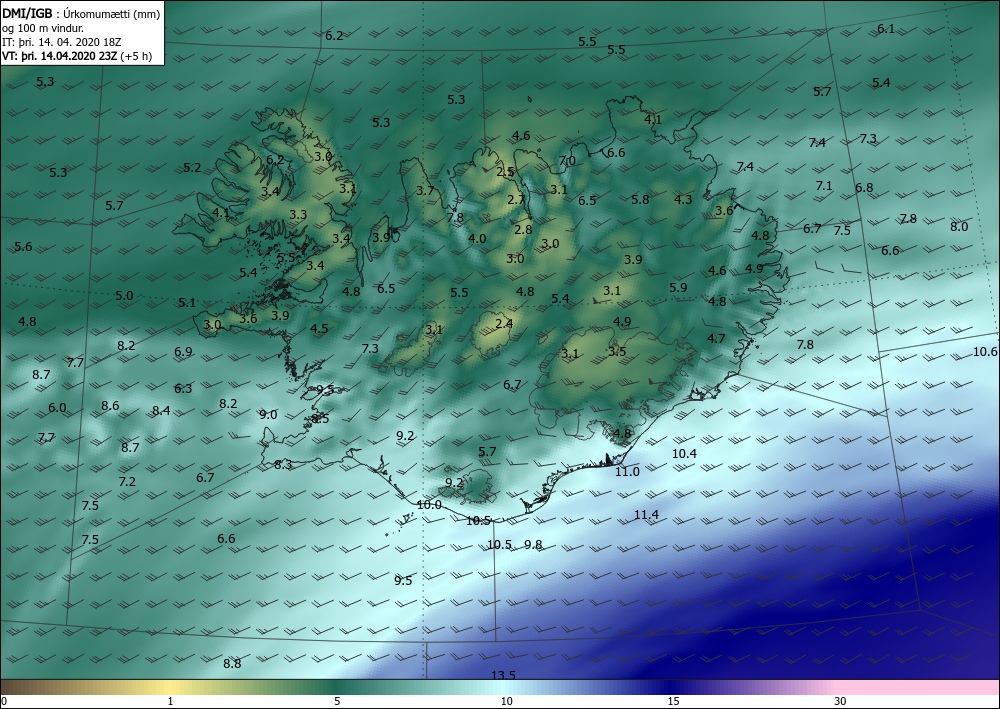
Task: Click the 5.0 value west of Snæfellsnes
Action: tap(124, 295)
